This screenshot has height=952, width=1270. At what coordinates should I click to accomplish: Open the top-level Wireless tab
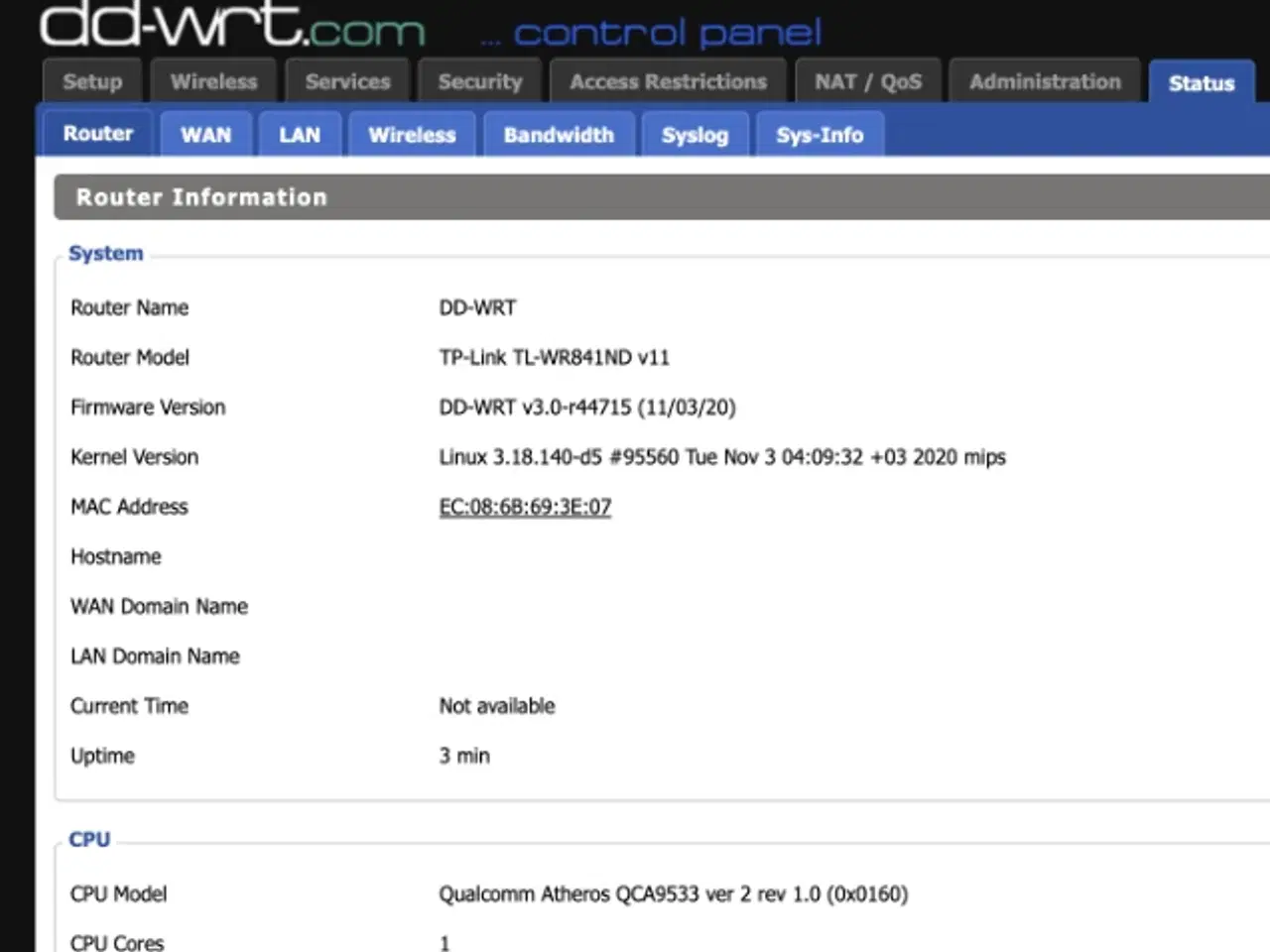[x=213, y=81]
